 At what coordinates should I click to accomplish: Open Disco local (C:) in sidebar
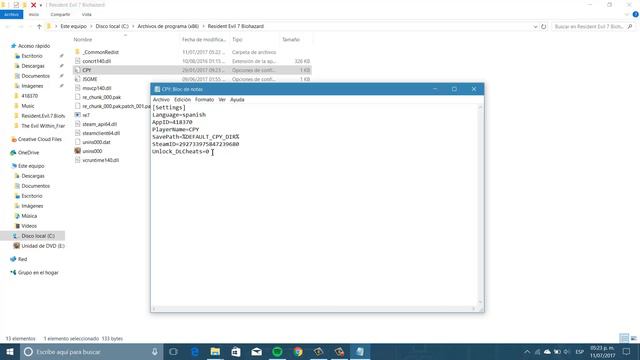coord(38,236)
